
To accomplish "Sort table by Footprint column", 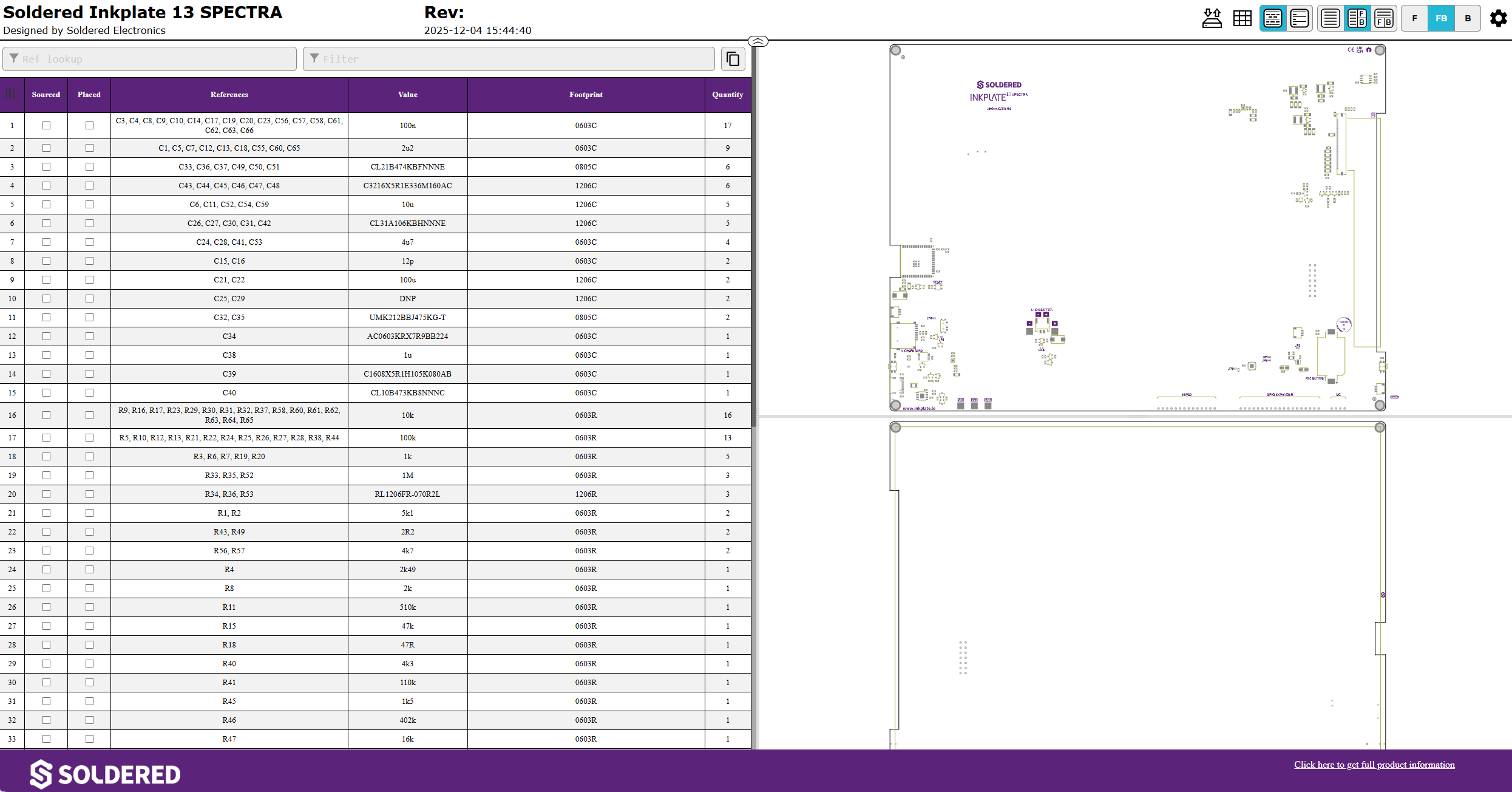I will coord(586,95).
